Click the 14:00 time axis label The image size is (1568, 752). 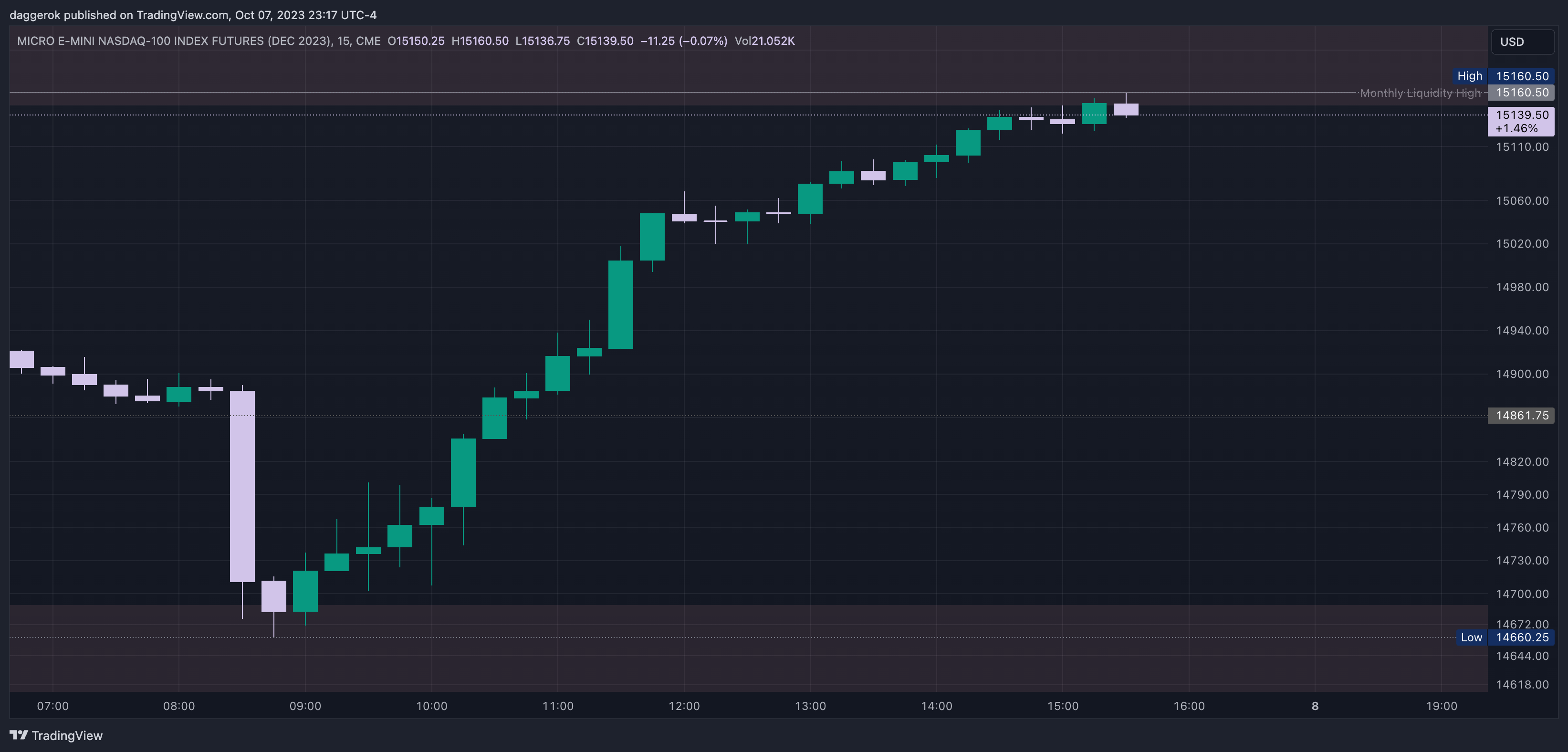pos(937,706)
